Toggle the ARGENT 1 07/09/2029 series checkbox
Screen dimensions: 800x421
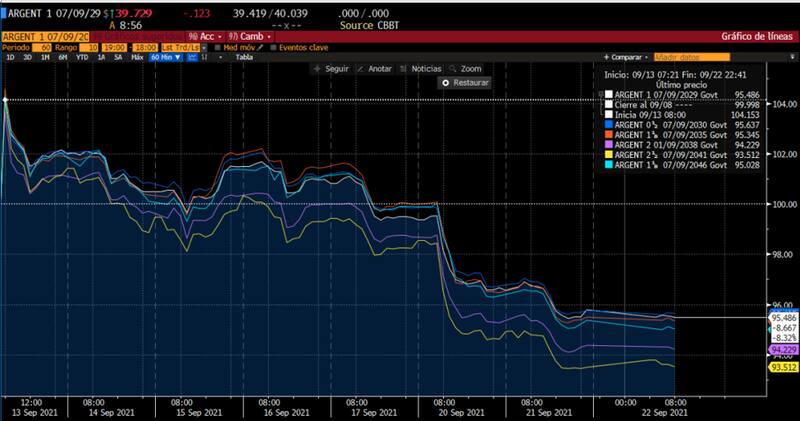click(606, 94)
